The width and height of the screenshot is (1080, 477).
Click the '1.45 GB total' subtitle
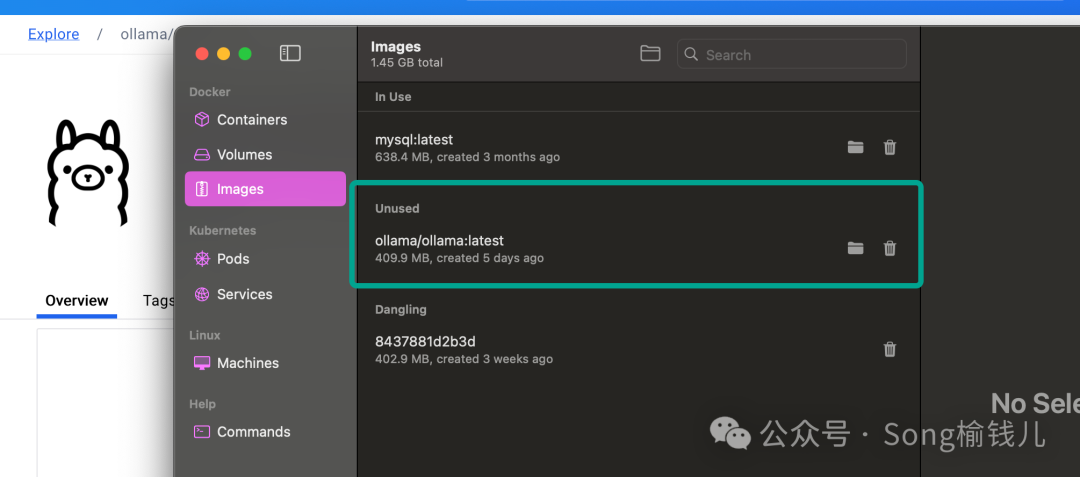coord(406,63)
